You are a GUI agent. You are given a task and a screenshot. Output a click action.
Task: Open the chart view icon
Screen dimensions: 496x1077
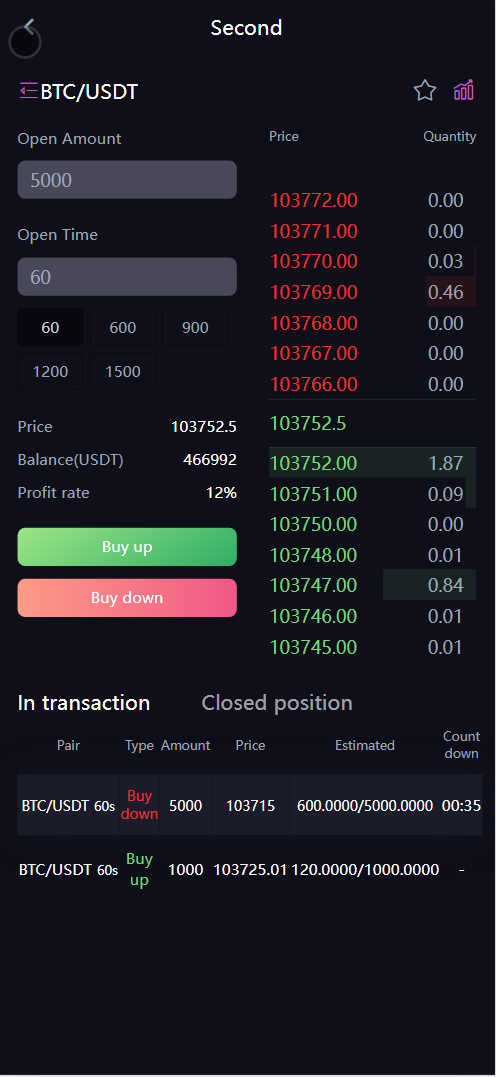tap(464, 90)
